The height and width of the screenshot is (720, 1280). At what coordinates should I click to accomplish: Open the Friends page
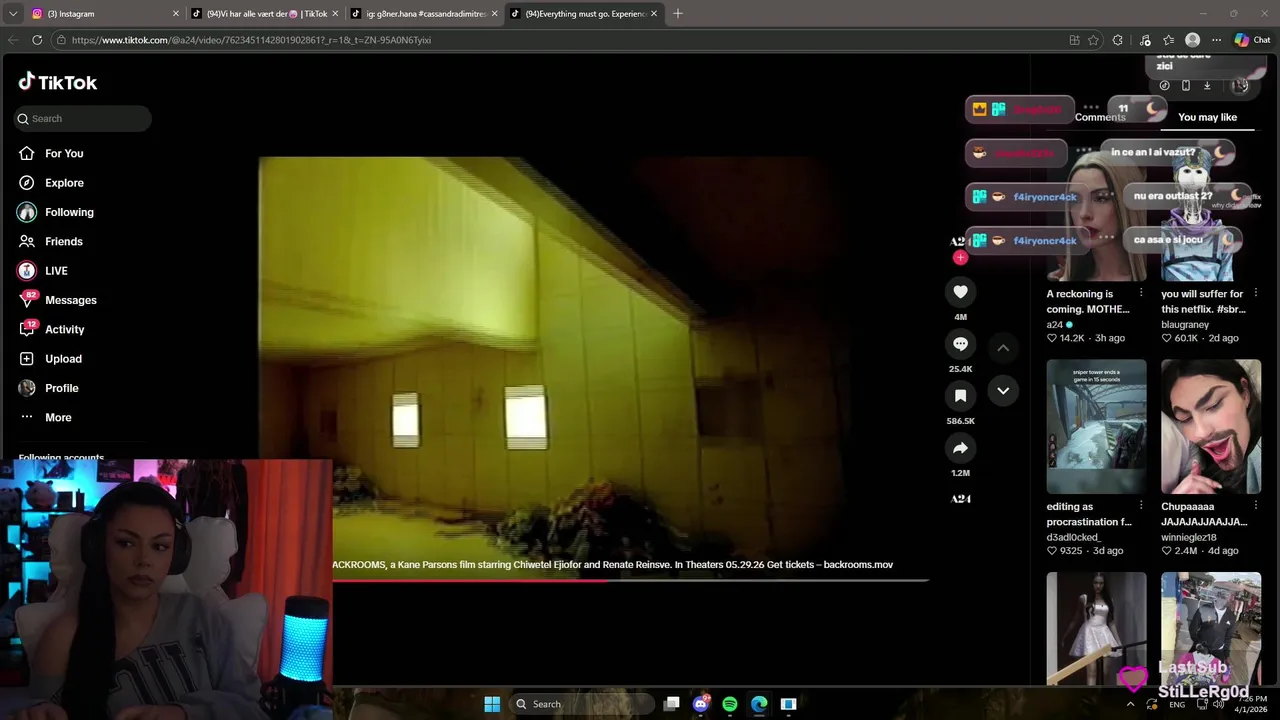[64, 241]
